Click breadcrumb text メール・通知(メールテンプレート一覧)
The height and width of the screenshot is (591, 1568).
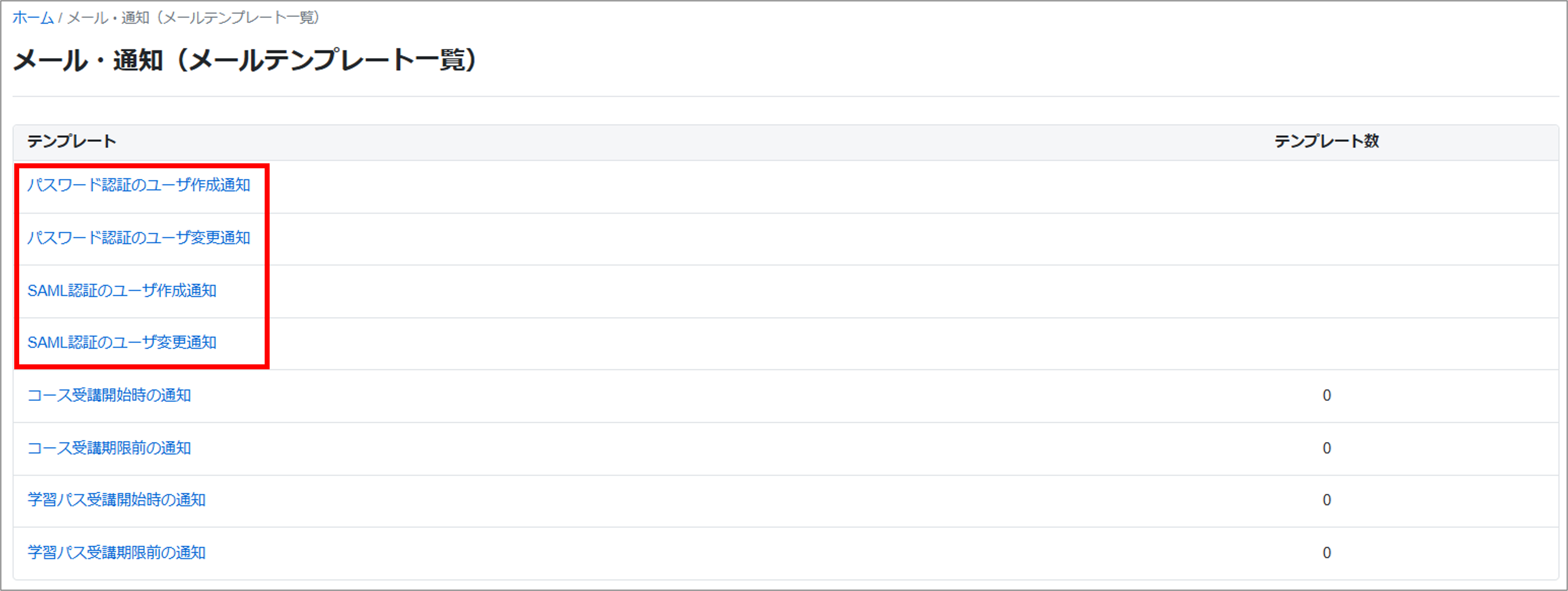point(194,18)
